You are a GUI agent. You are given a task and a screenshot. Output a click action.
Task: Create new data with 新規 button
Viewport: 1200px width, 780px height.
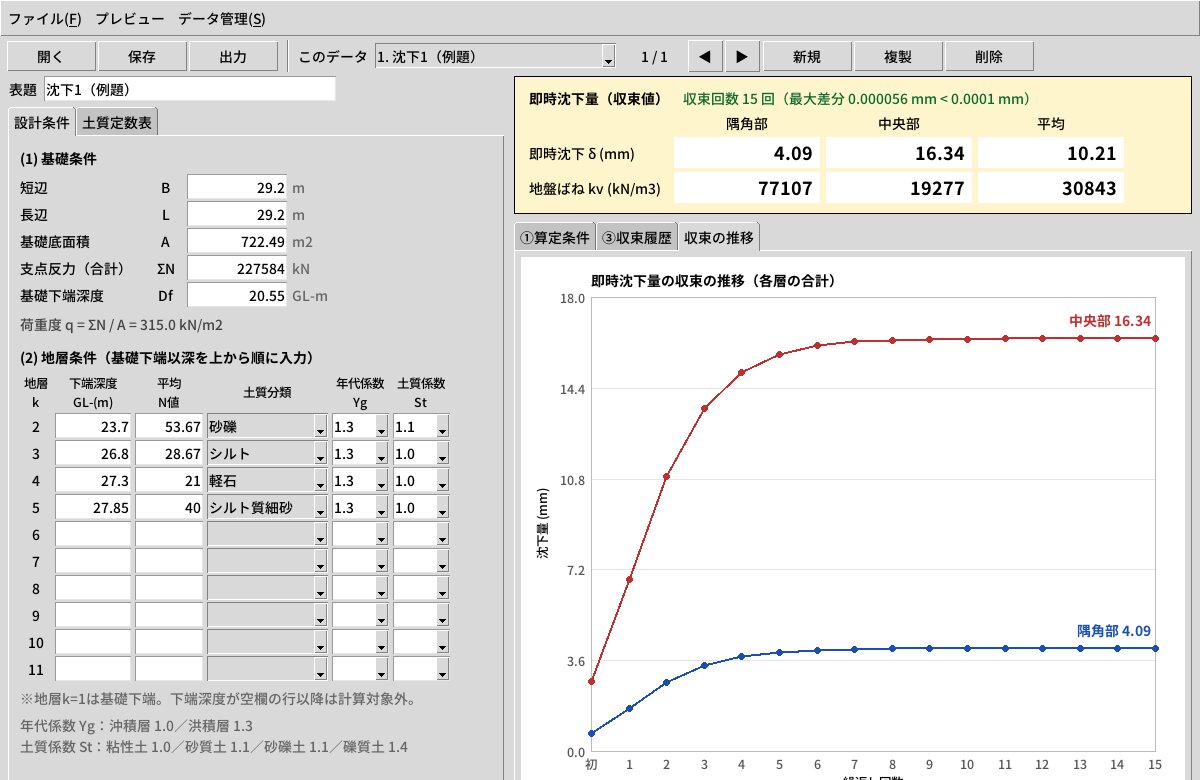click(807, 57)
